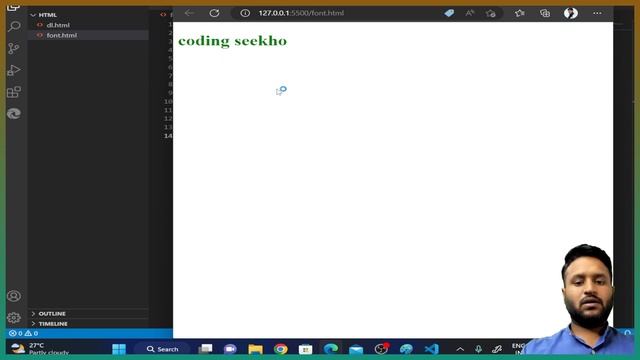Open the weather widget on the taskbar

40,349
